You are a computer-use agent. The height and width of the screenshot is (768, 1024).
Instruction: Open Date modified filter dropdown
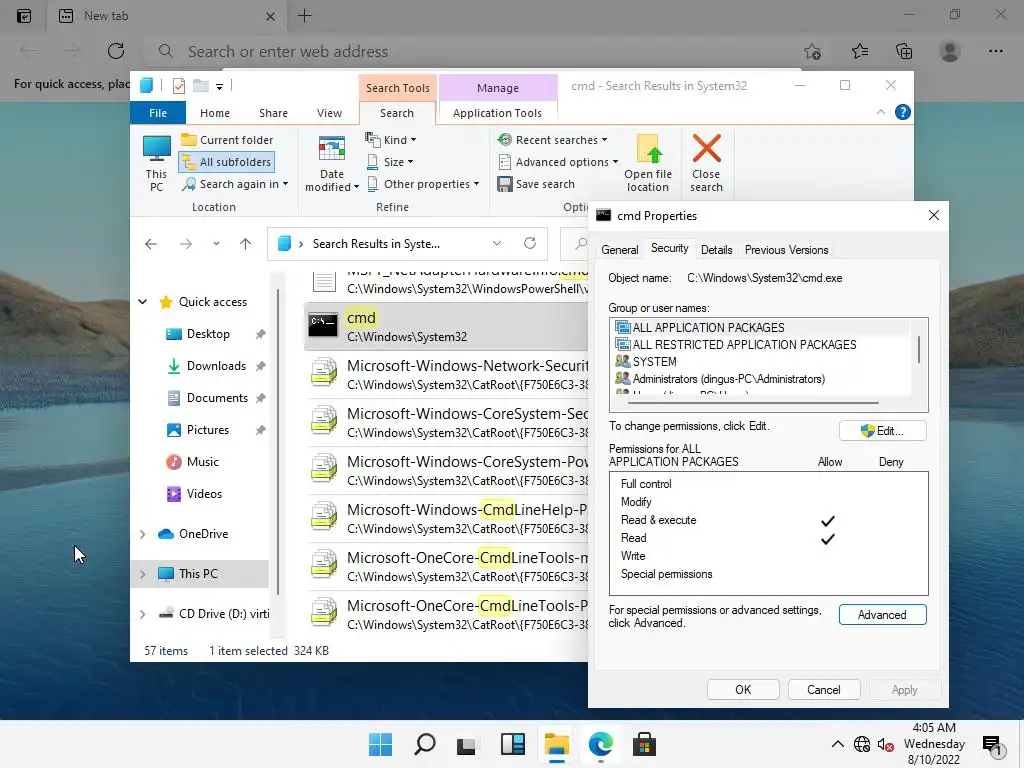[332, 163]
